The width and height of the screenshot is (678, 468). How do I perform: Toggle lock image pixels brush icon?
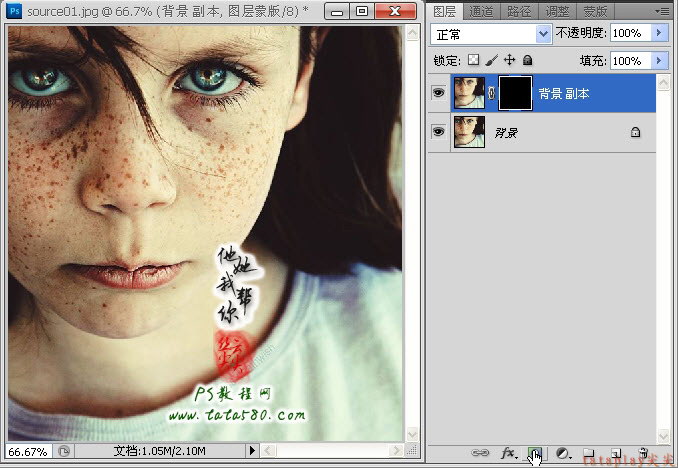[x=492, y=60]
